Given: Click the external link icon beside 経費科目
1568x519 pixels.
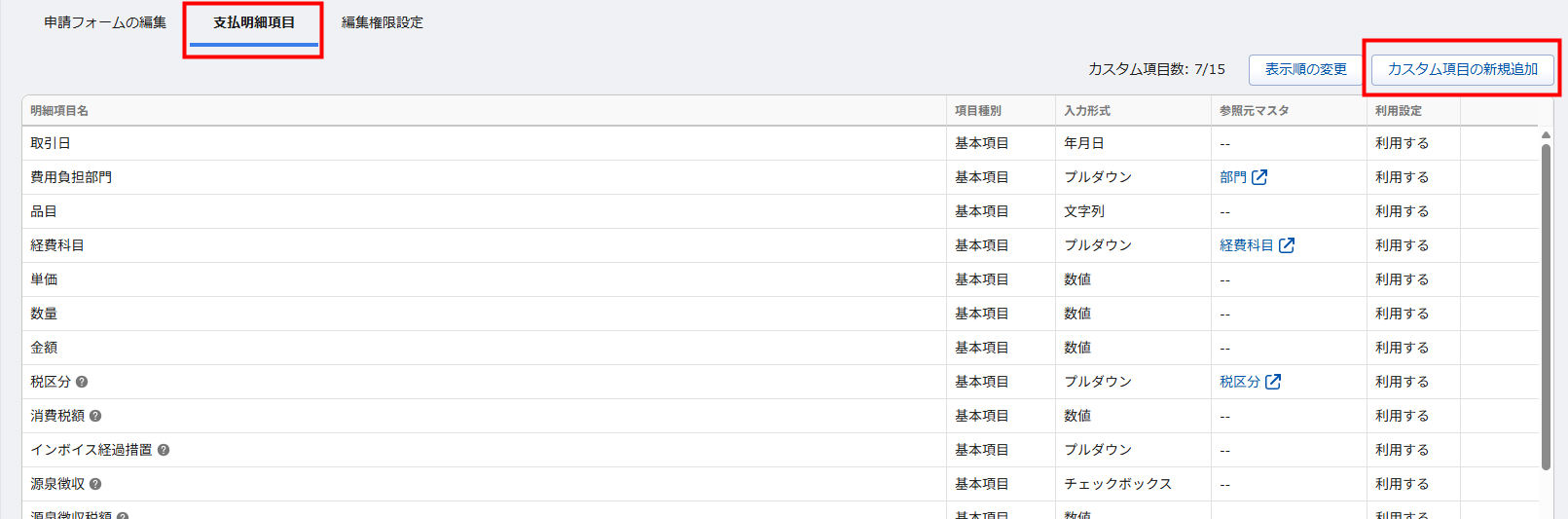Looking at the screenshot, I should click(x=1287, y=245).
